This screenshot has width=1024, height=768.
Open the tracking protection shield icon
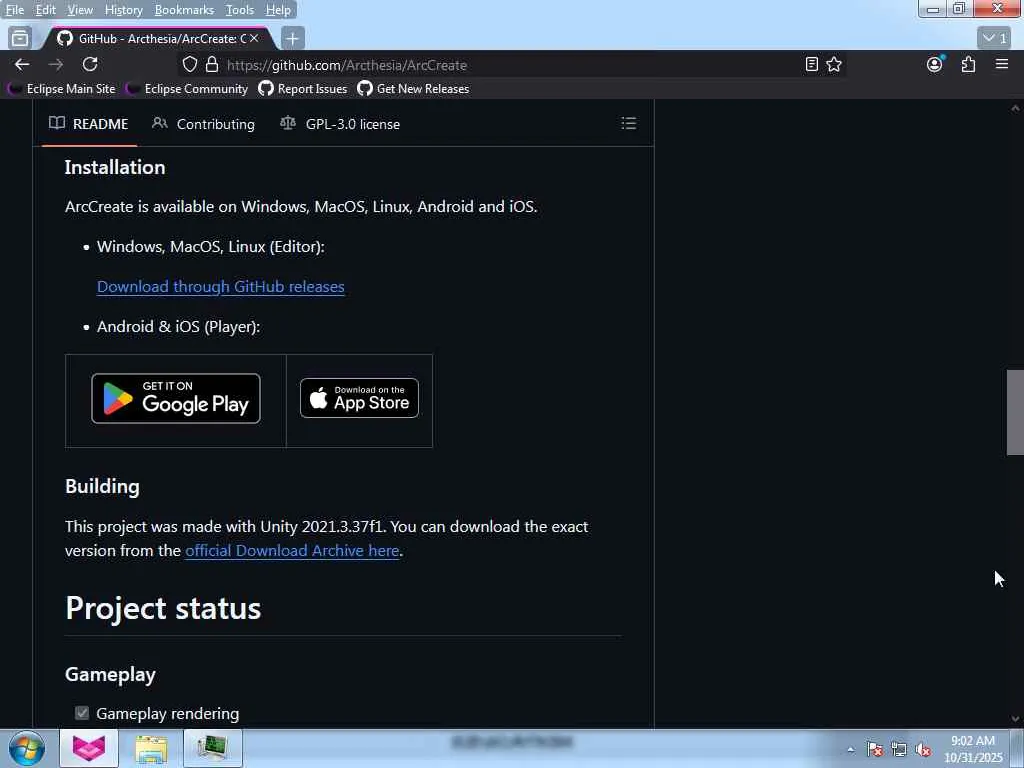[189, 64]
